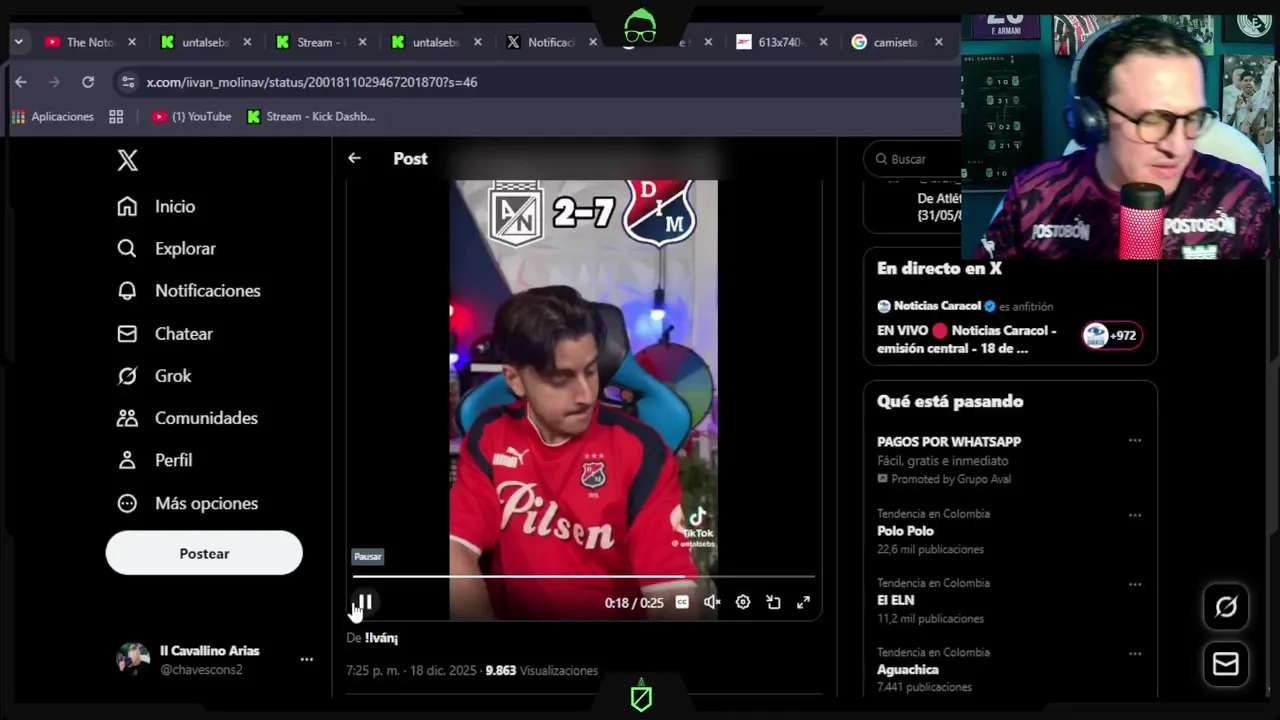This screenshot has width=1280, height=720.
Task: Open the floating messages envelope button
Action: pos(1226,664)
